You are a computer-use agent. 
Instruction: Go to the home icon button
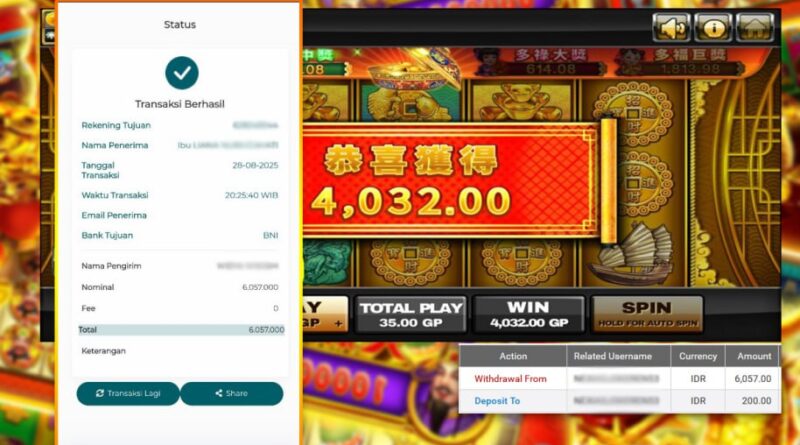click(x=755, y=27)
